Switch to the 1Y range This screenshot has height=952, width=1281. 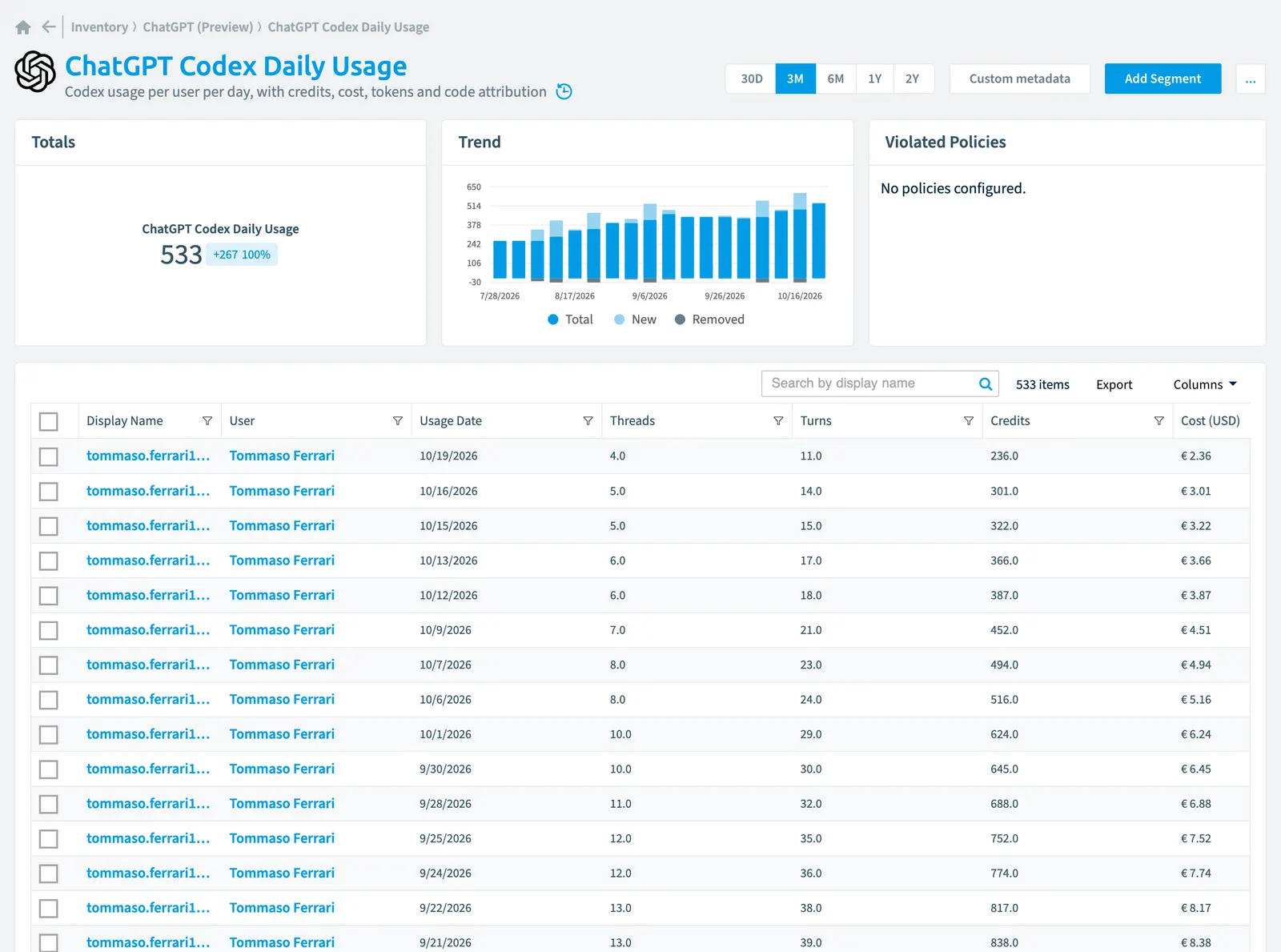click(874, 78)
